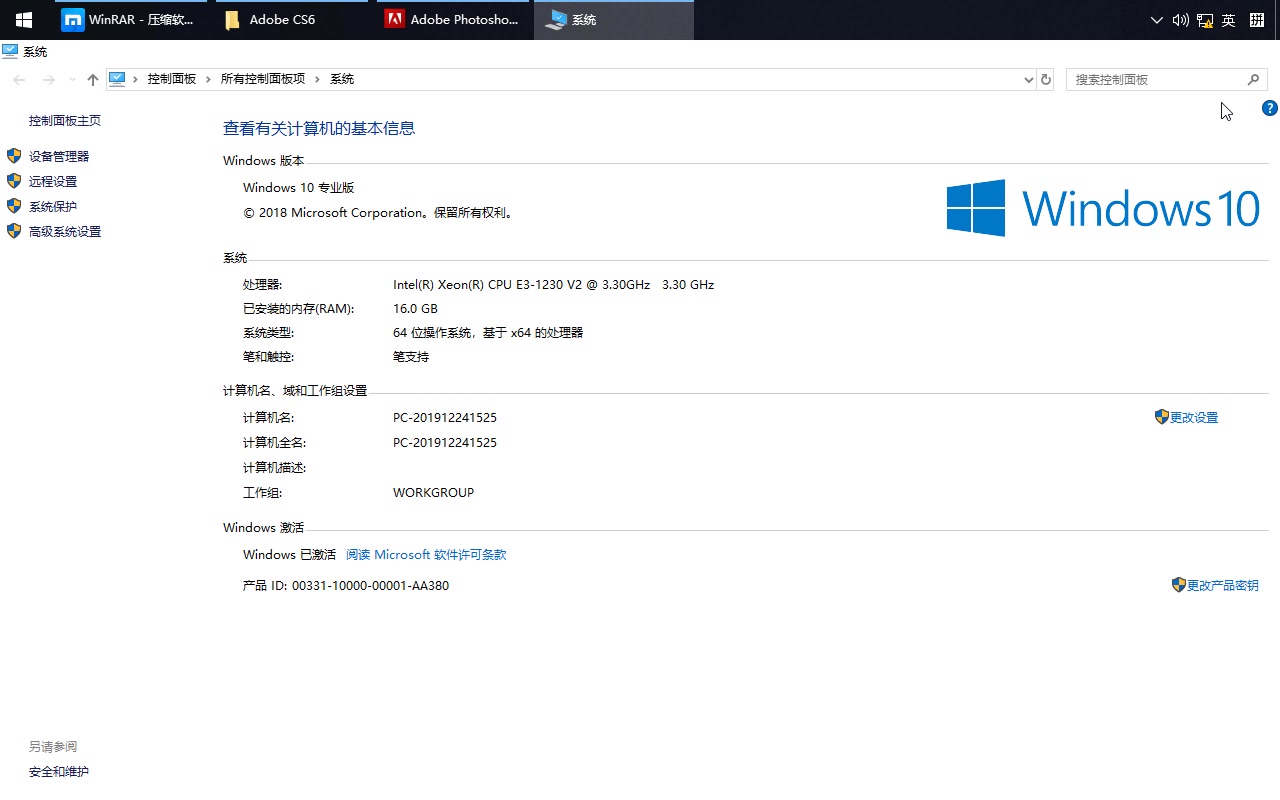1280x800 pixels.
Task: Open the volume speaker tray icon
Action: coord(1181,20)
